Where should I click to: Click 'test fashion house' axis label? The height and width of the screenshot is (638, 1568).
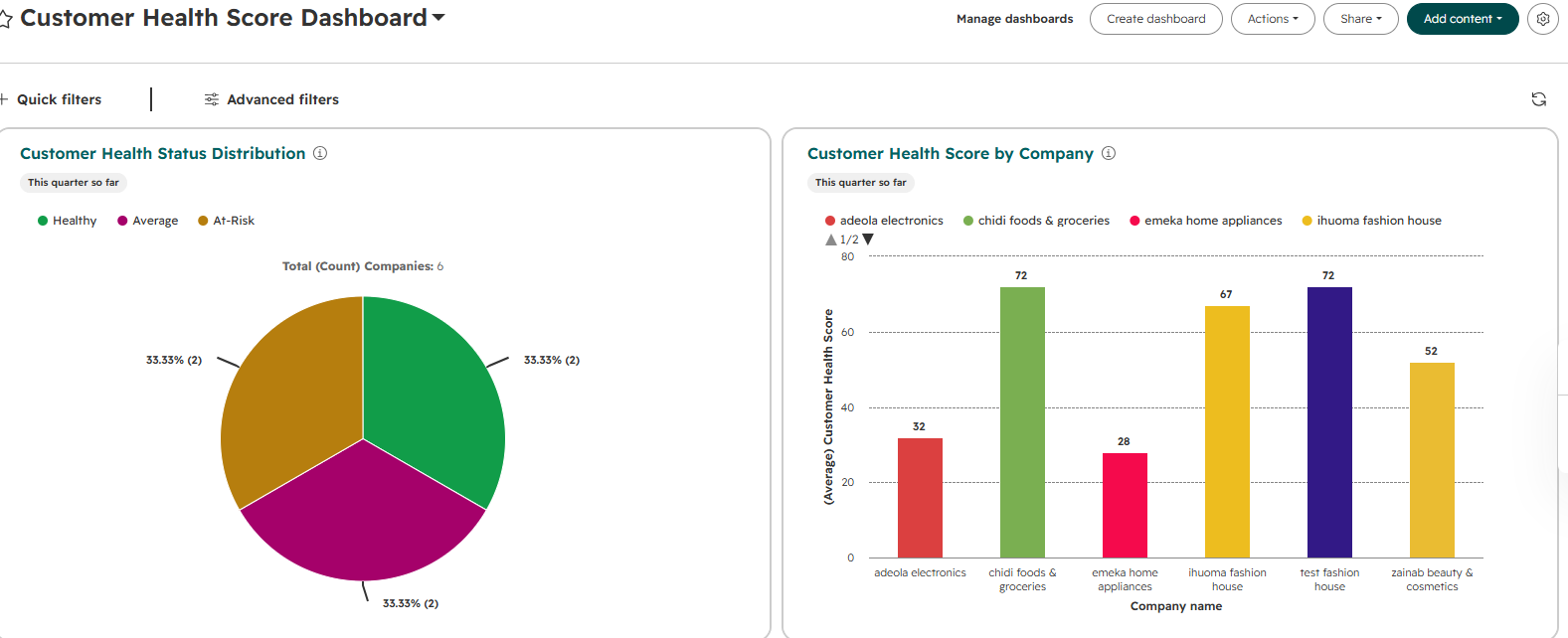[x=1329, y=579]
